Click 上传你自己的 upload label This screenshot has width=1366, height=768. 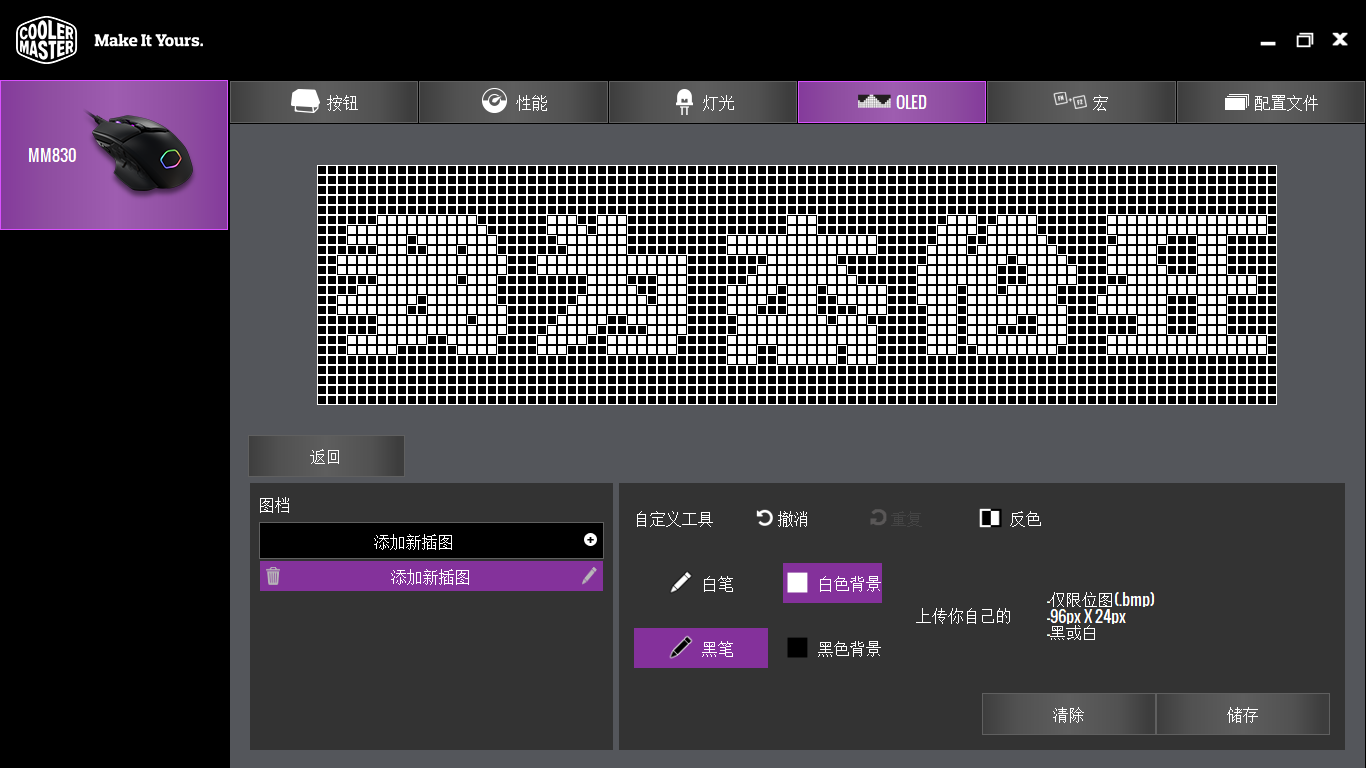click(x=963, y=617)
